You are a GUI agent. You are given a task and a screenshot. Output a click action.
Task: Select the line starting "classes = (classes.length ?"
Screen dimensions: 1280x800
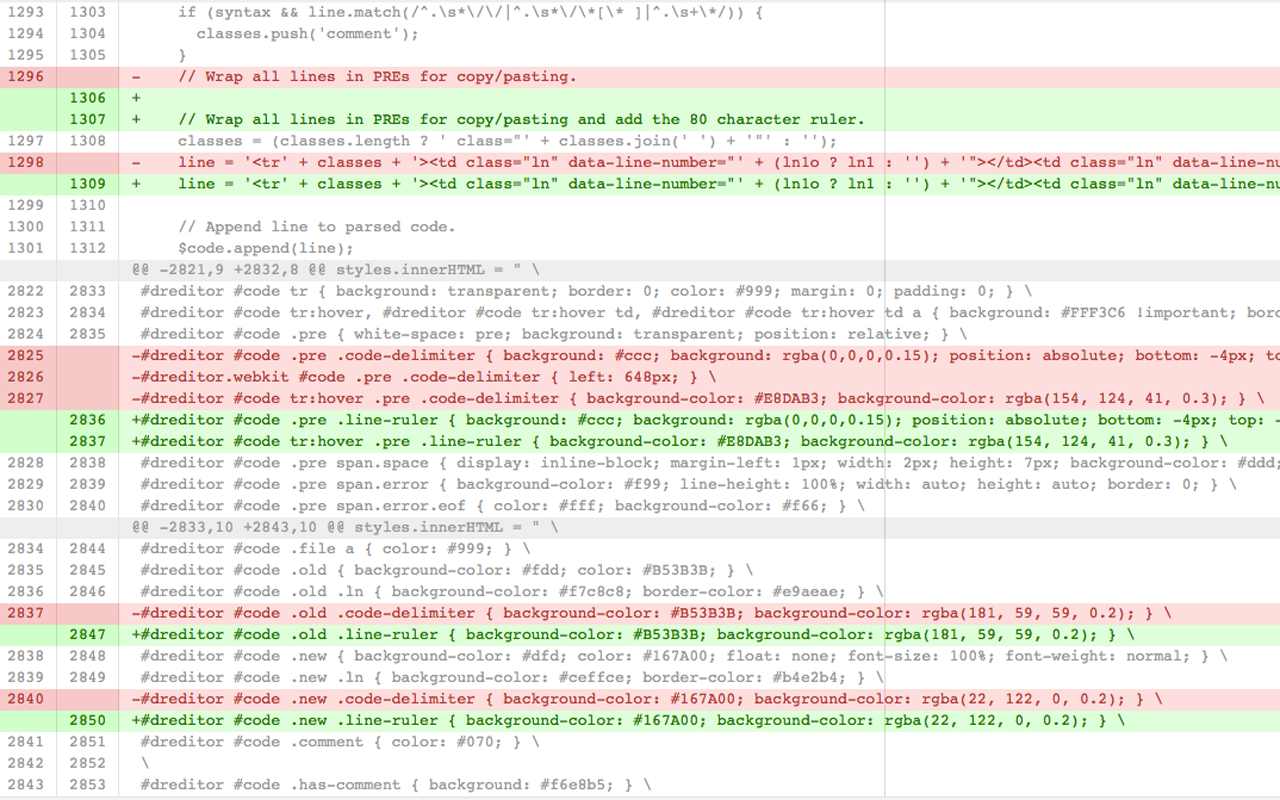click(x=507, y=141)
